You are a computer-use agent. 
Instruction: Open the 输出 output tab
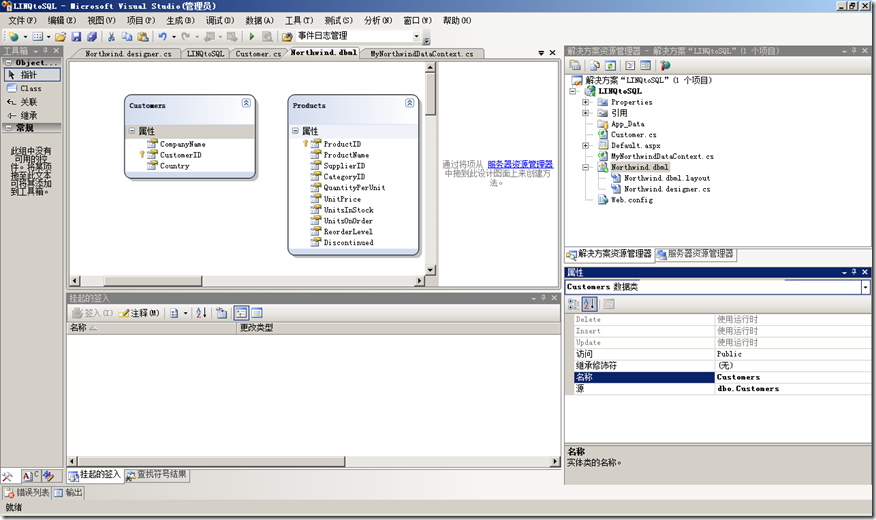point(68,493)
